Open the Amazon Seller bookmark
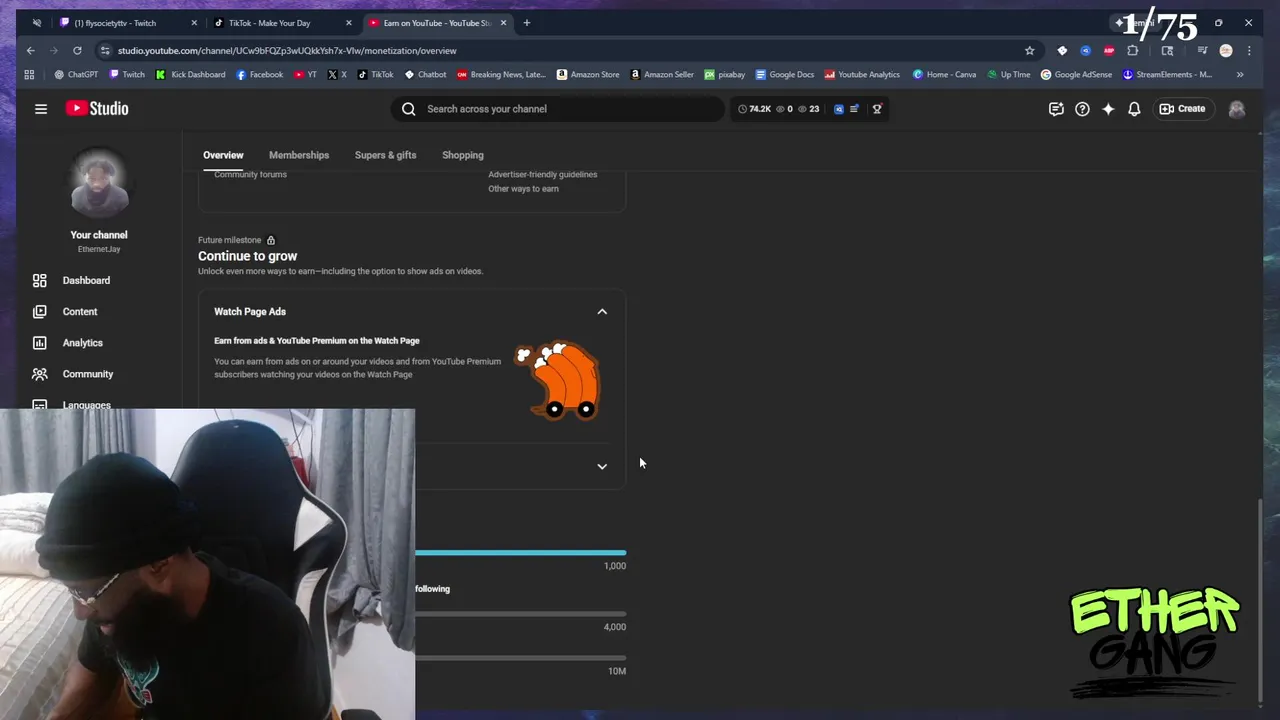Image resolution: width=1280 pixels, height=720 pixels. (661, 74)
